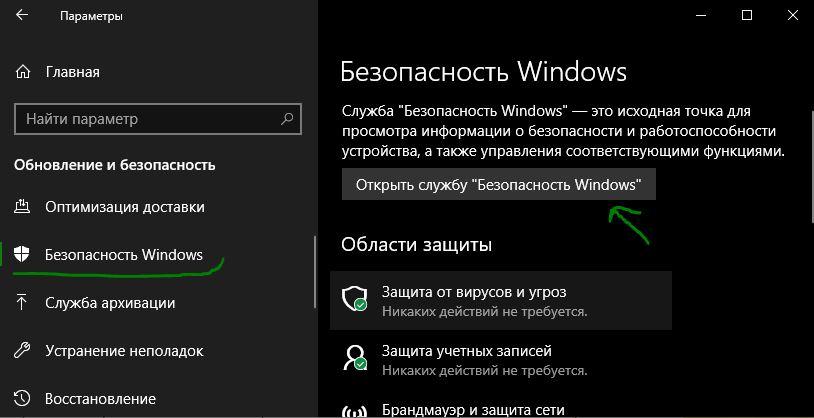Viewport: 814px width, 418px height.
Task: Open Оптимизация доставки section
Action: 125,207
